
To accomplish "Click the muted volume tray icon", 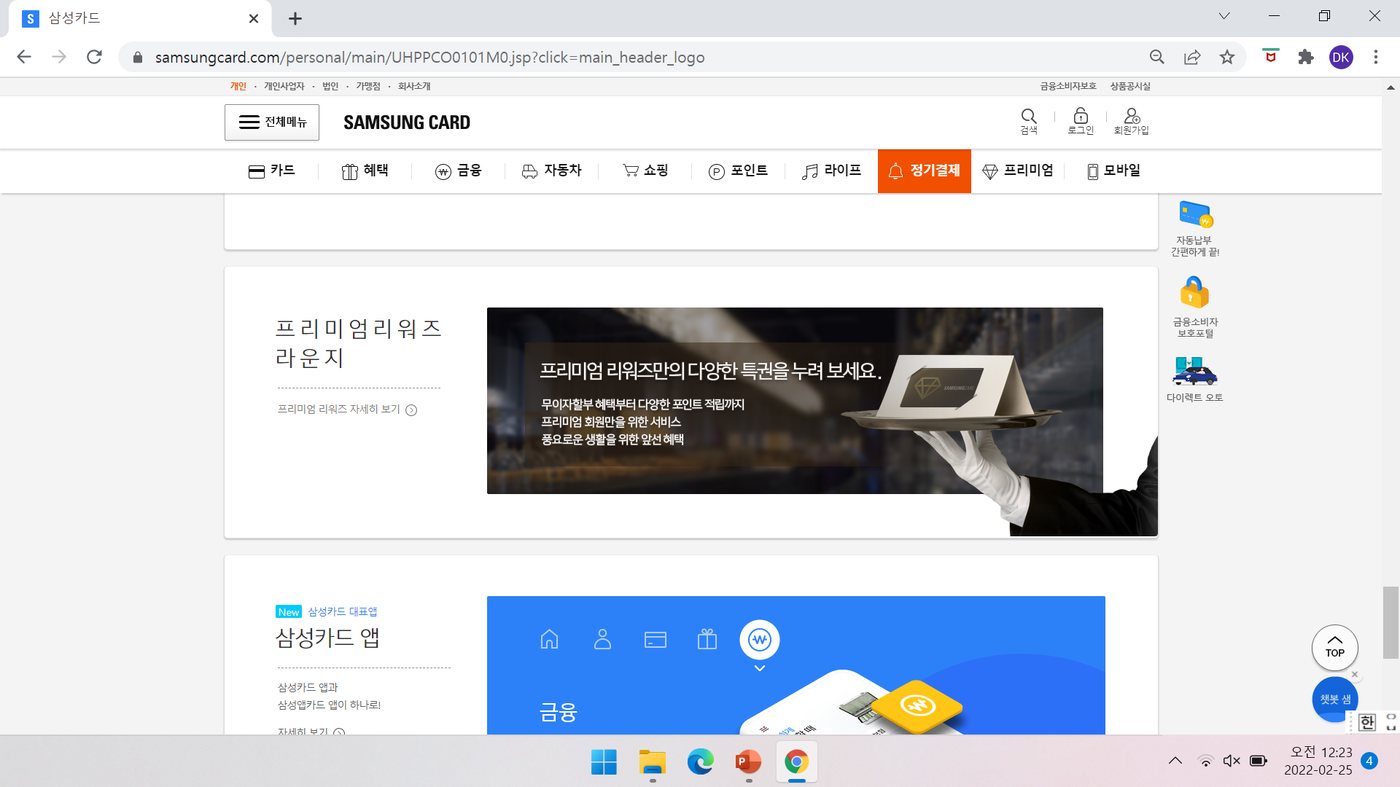I will coord(1232,762).
